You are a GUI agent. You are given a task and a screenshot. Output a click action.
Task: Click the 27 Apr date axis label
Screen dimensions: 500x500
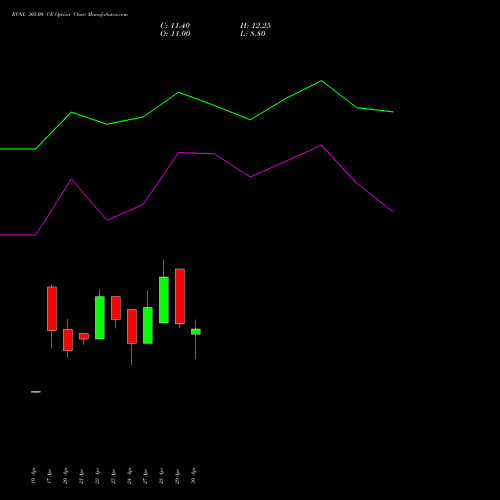145,476
